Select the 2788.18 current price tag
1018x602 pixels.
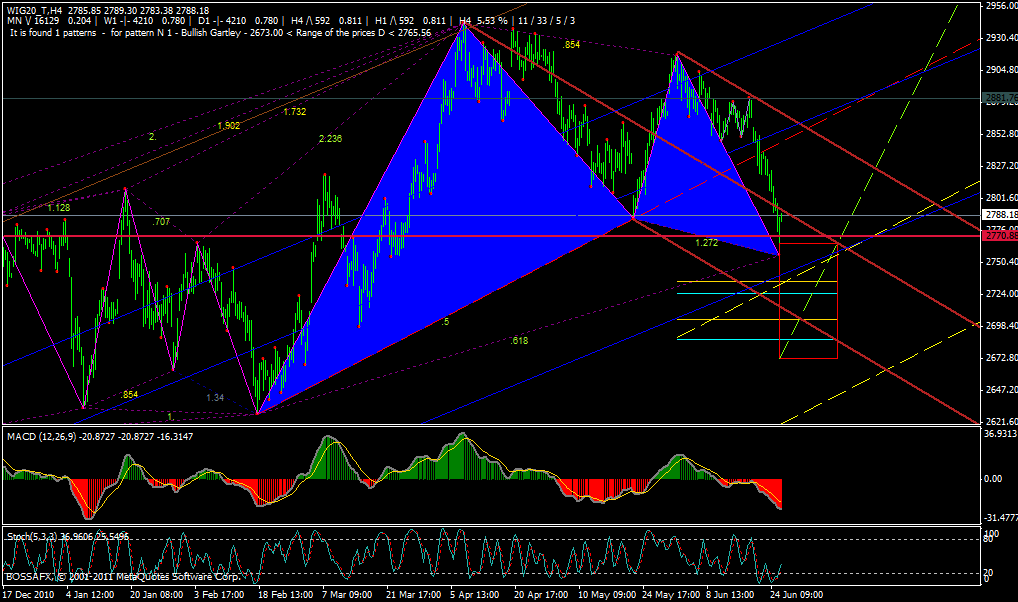coord(999,214)
